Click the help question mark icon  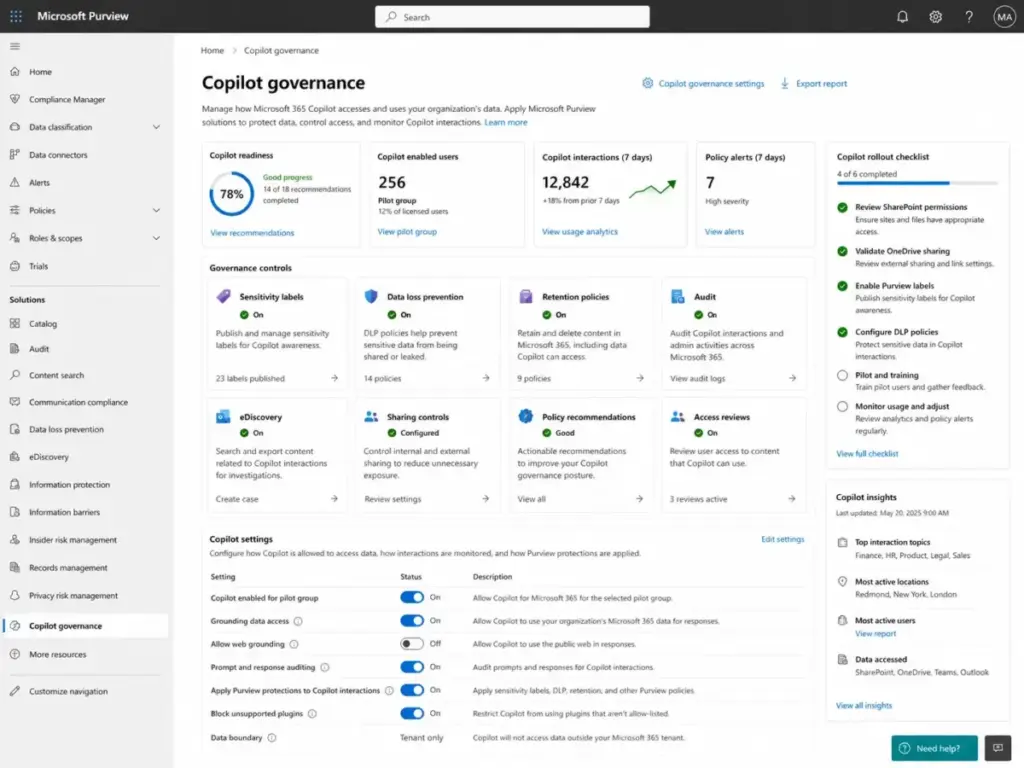(x=968, y=17)
